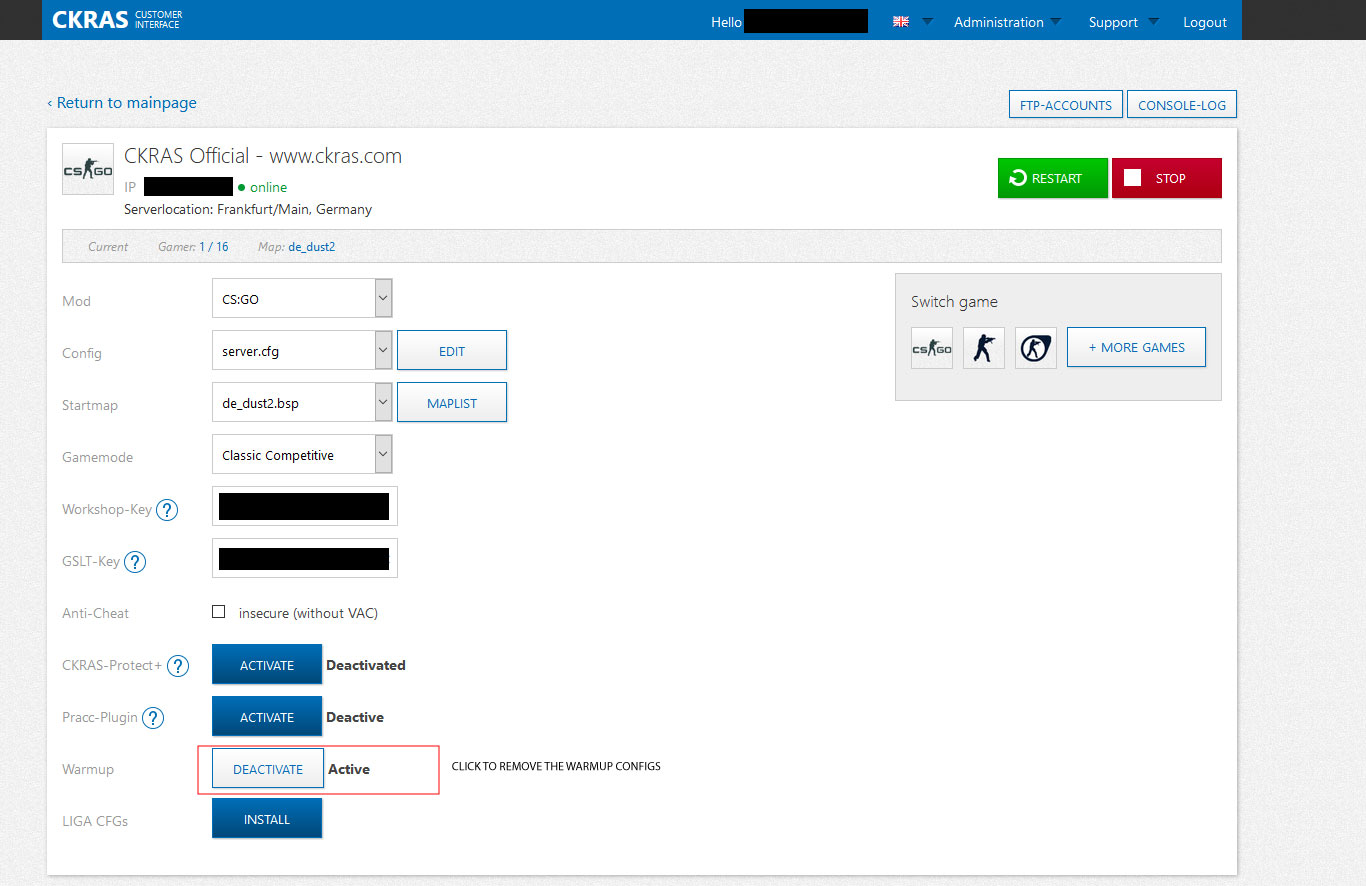Click the de_dust2 map link
The image size is (1366, 886).
[x=312, y=246]
